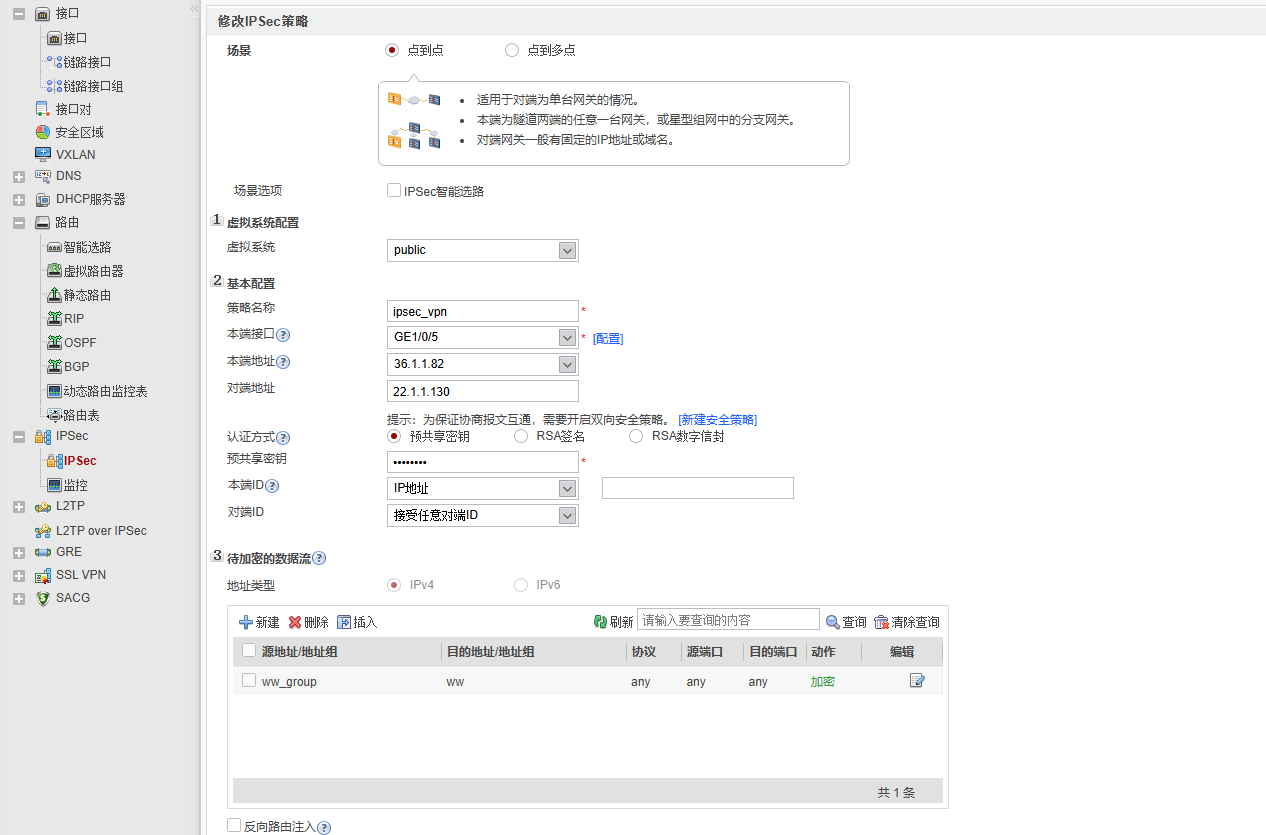Click the edit icon in ww_group row
Screen dimensions: 1266x835
917,681
